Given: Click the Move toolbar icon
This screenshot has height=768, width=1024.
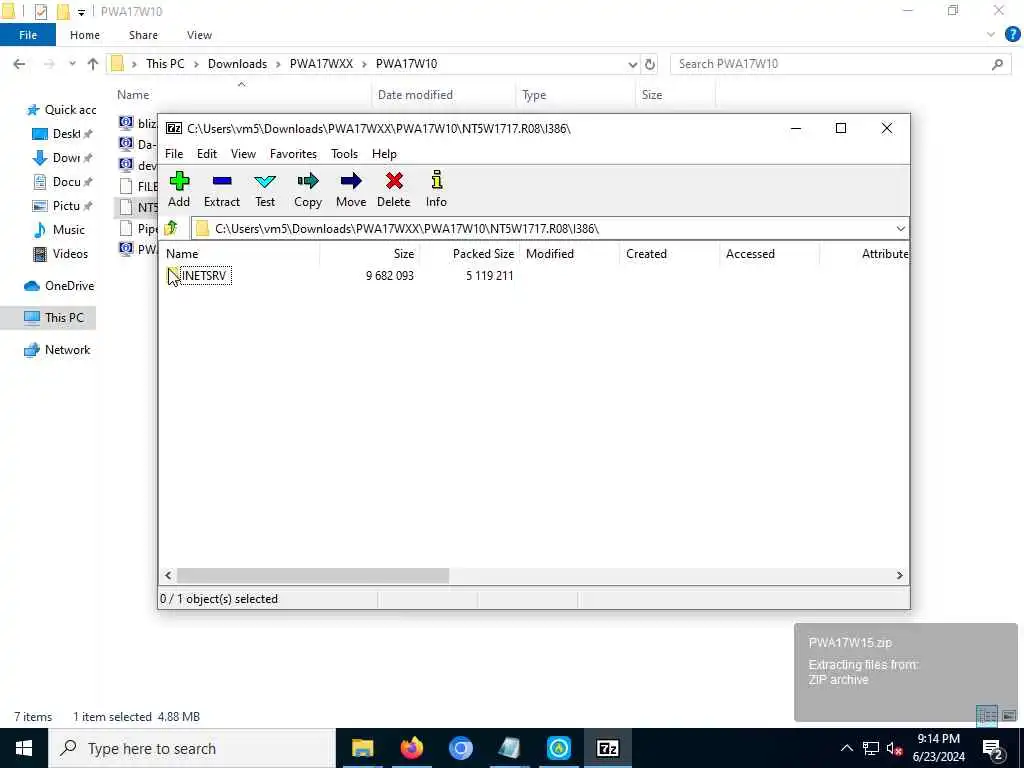Looking at the screenshot, I should tap(351, 189).
